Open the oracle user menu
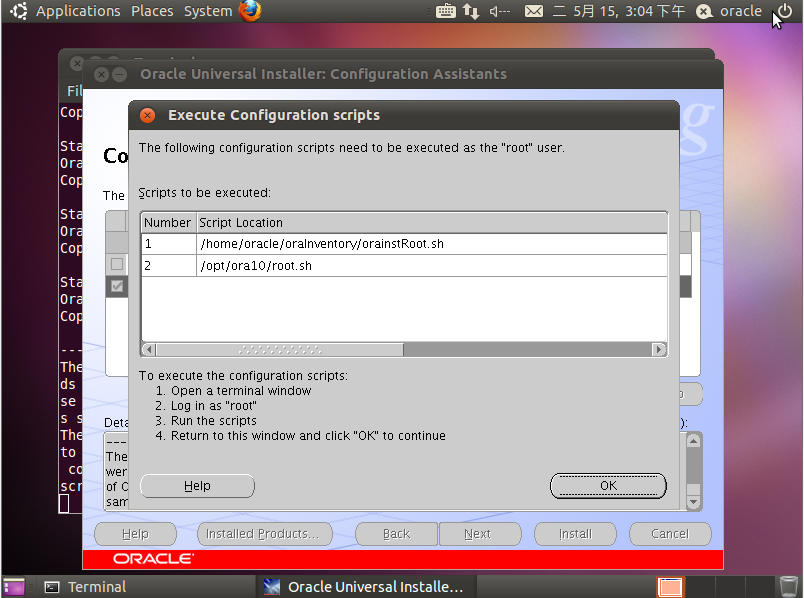Screen dimensions: 804x598 [x=729, y=11]
